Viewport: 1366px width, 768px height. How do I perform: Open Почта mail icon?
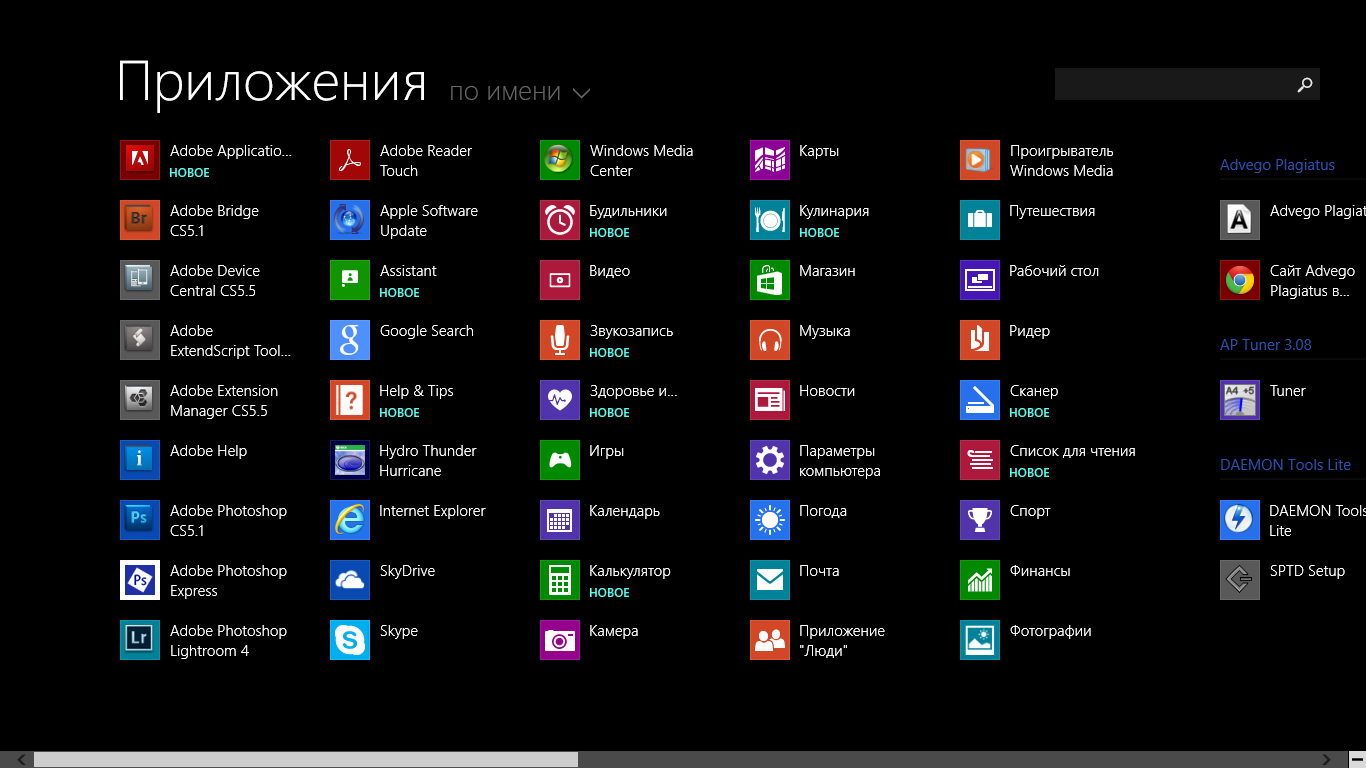click(x=770, y=580)
